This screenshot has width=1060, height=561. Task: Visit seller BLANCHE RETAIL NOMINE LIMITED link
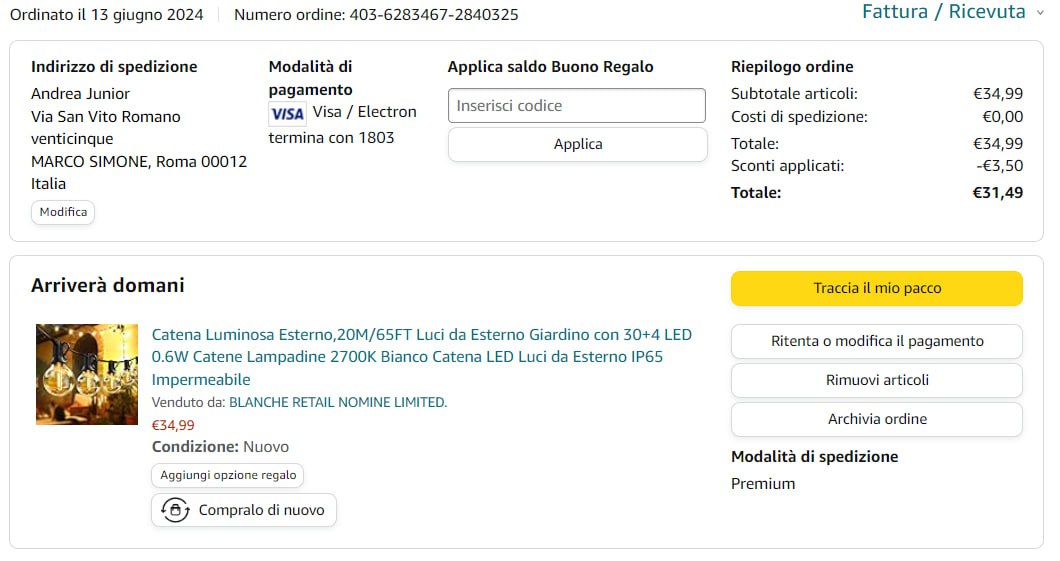click(338, 402)
